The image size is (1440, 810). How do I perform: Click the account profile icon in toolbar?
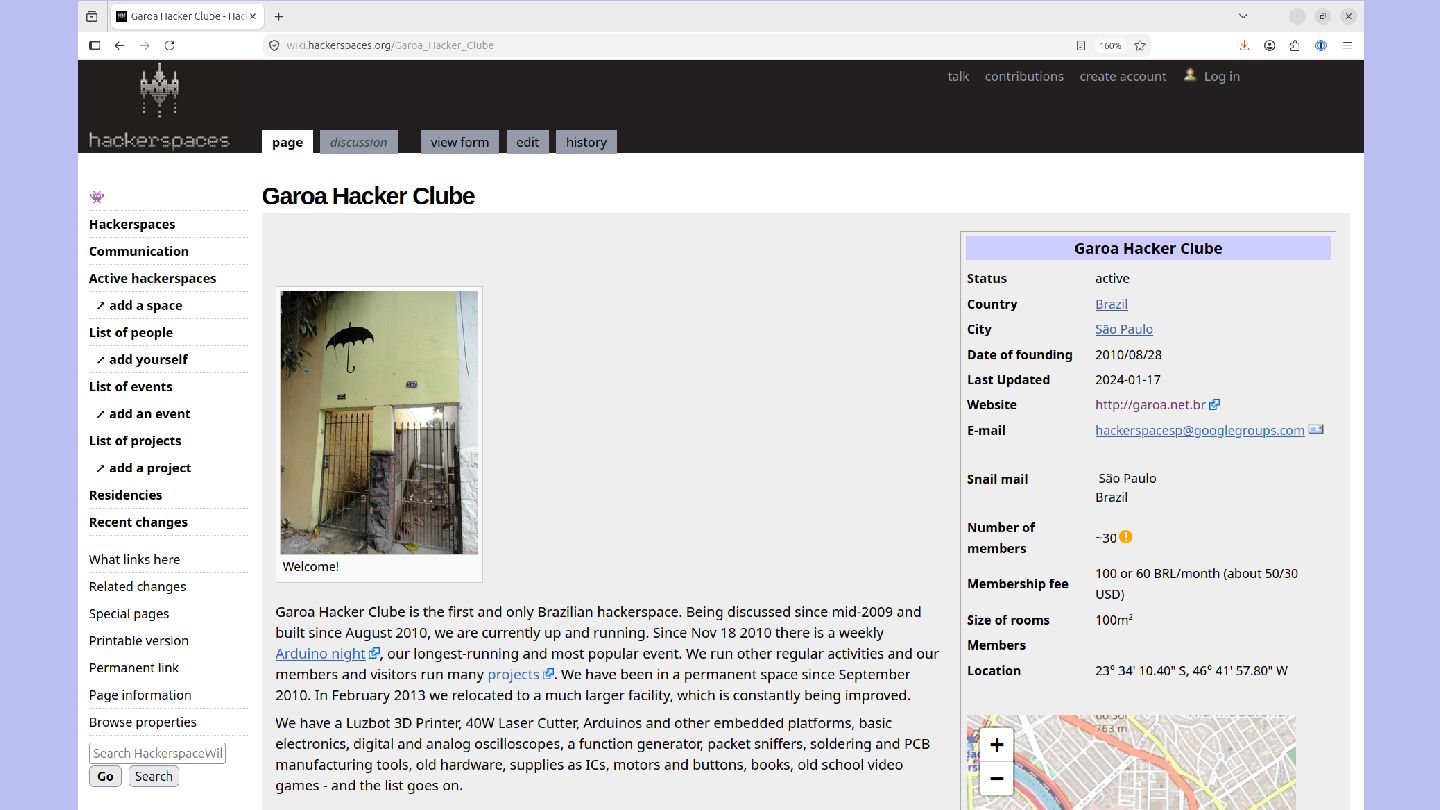point(1270,45)
